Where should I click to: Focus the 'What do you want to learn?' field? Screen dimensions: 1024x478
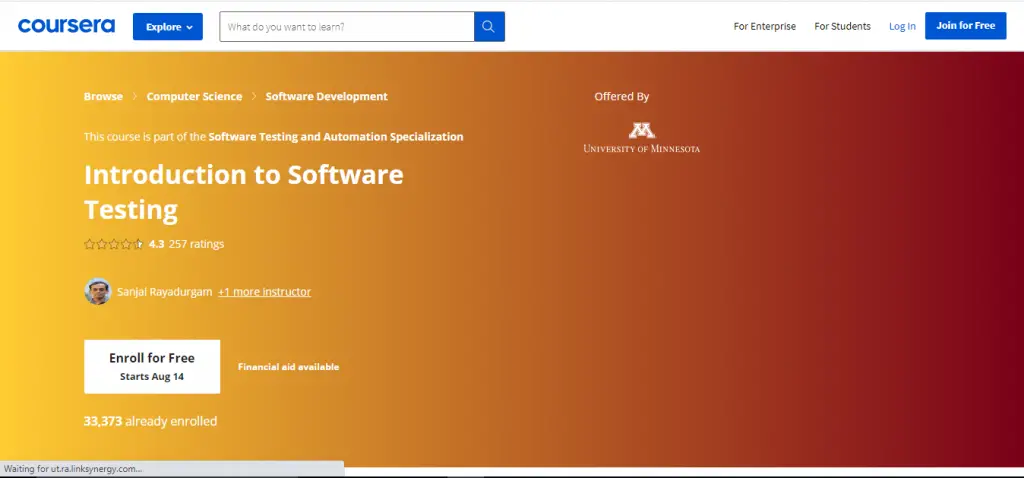[346, 27]
